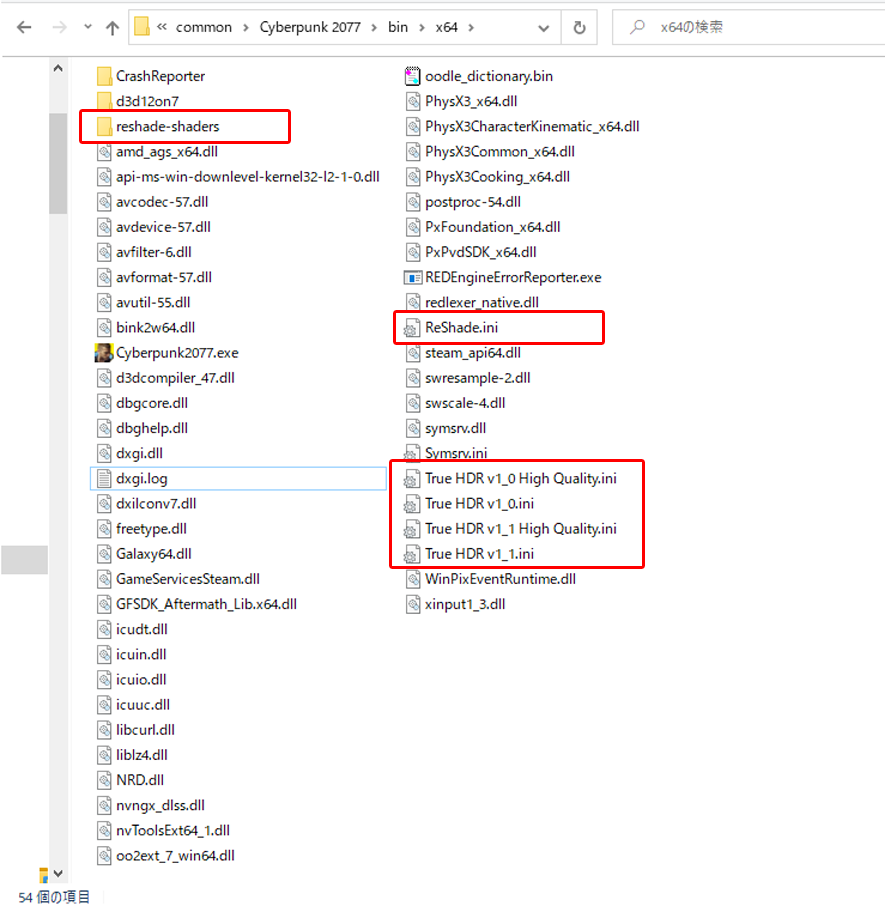The image size is (885, 912).
Task: Select file name WinPixEventRuntime.dll
Action: 500,579
